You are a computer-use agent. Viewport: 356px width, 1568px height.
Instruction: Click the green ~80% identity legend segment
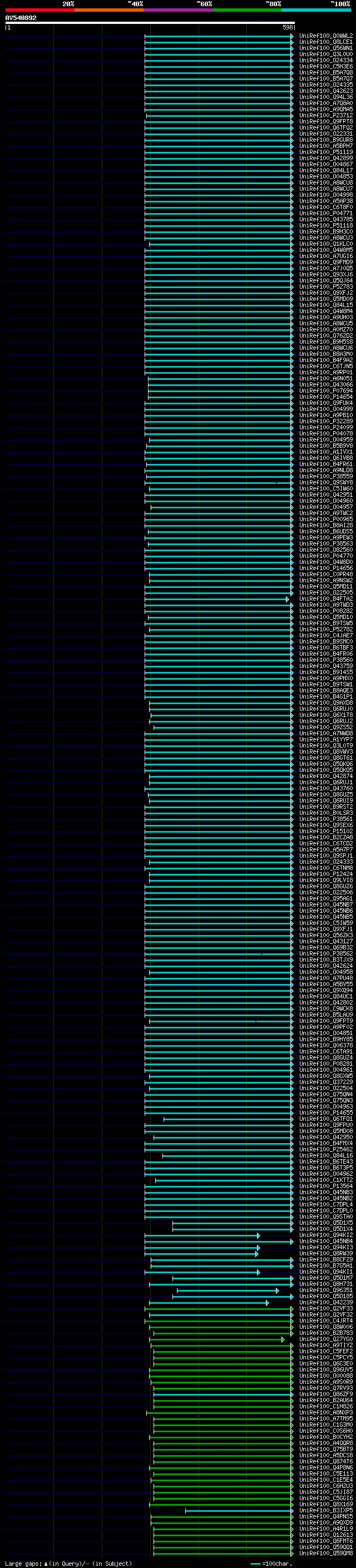(247, 10)
